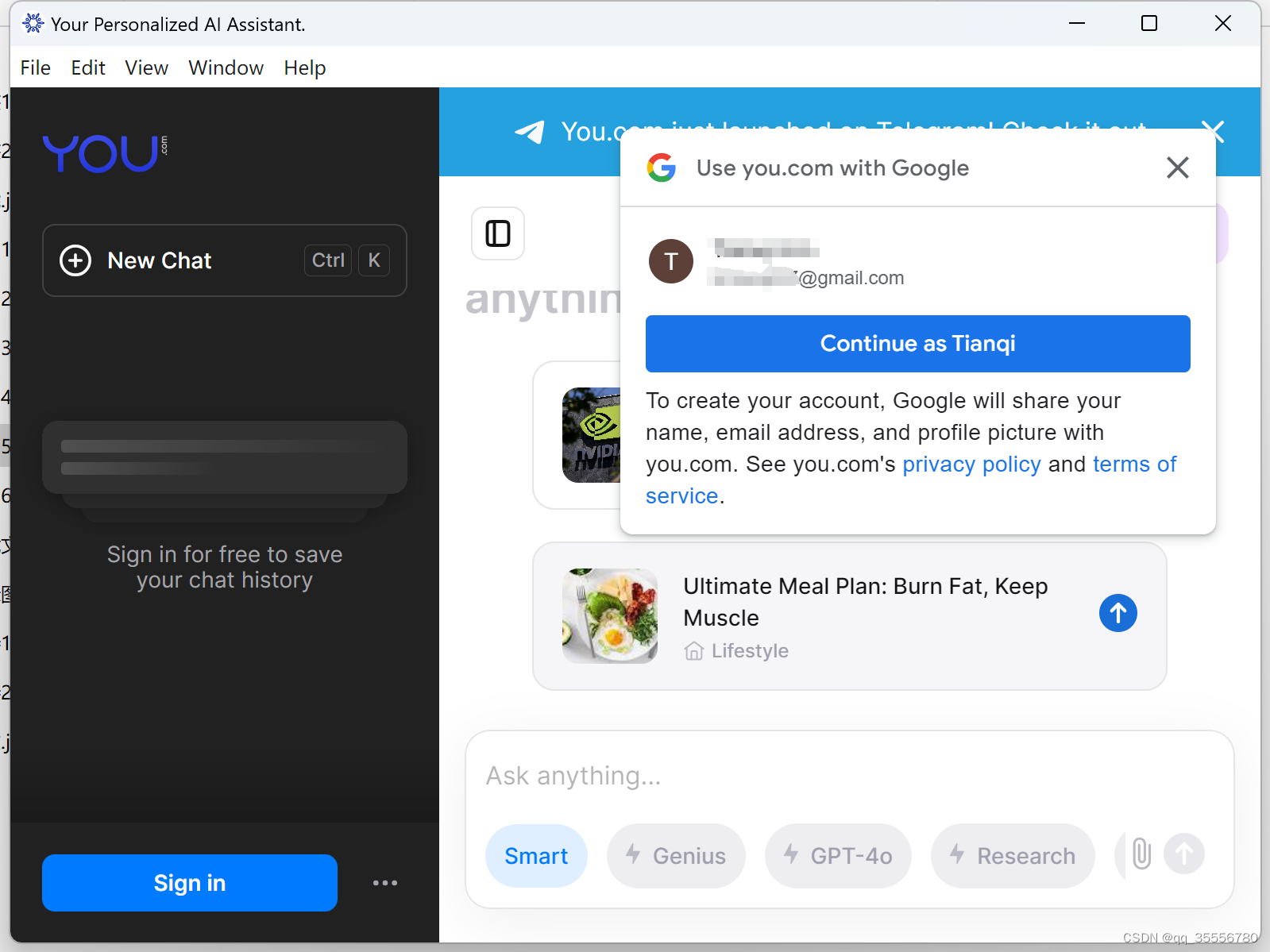Click the YOU.com logo in sidebar
This screenshot has width=1270, height=952.
pos(105,152)
